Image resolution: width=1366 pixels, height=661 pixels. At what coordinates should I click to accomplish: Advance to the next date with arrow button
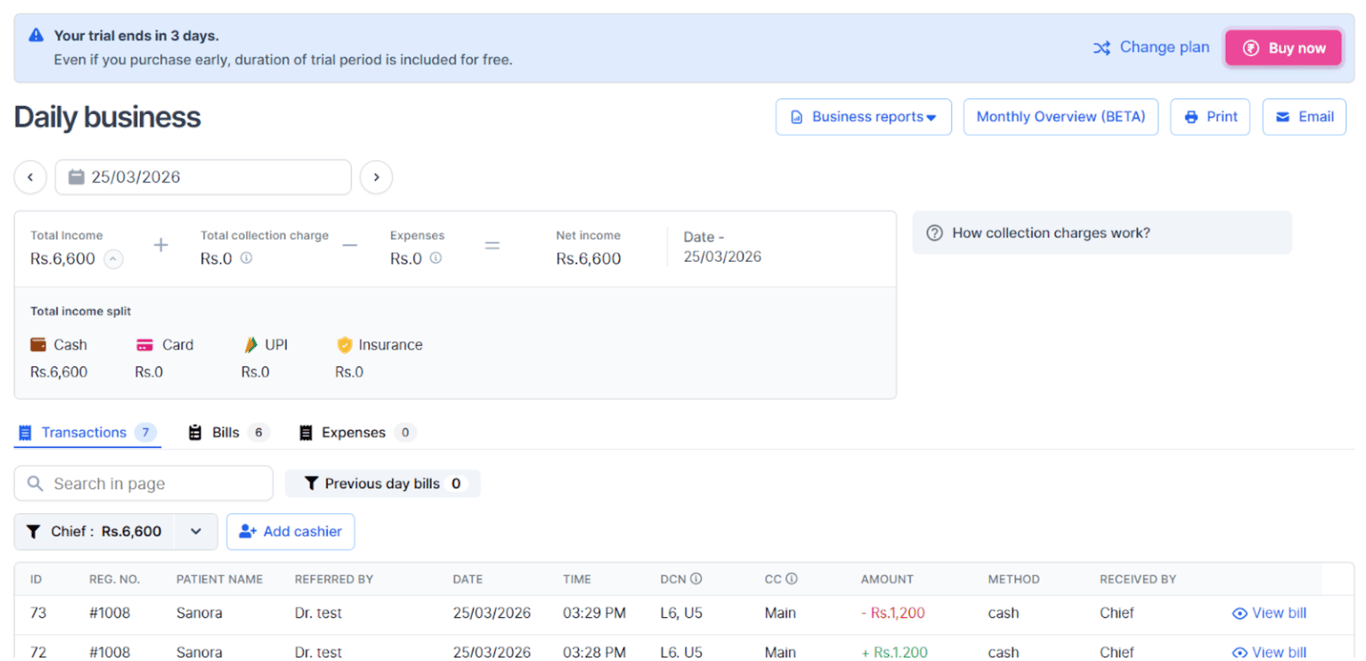tap(376, 177)
